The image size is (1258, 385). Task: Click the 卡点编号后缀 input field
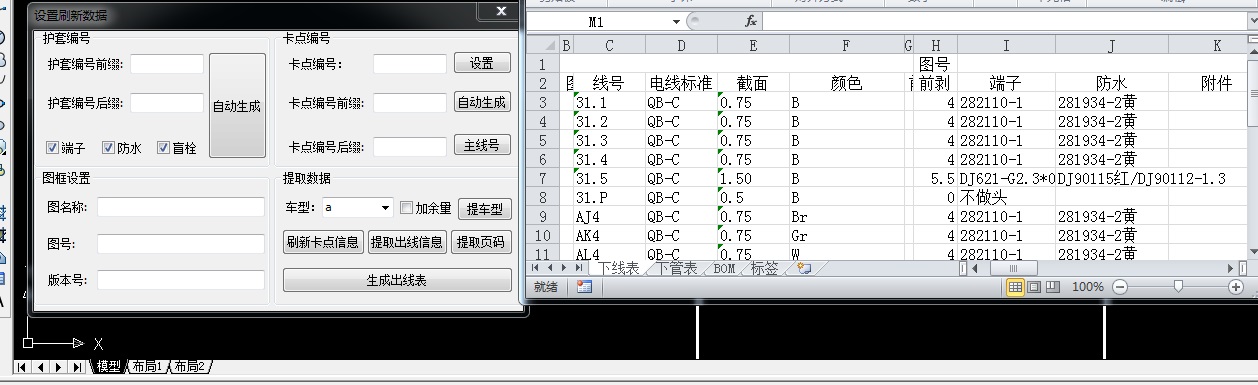pos(409,147)
